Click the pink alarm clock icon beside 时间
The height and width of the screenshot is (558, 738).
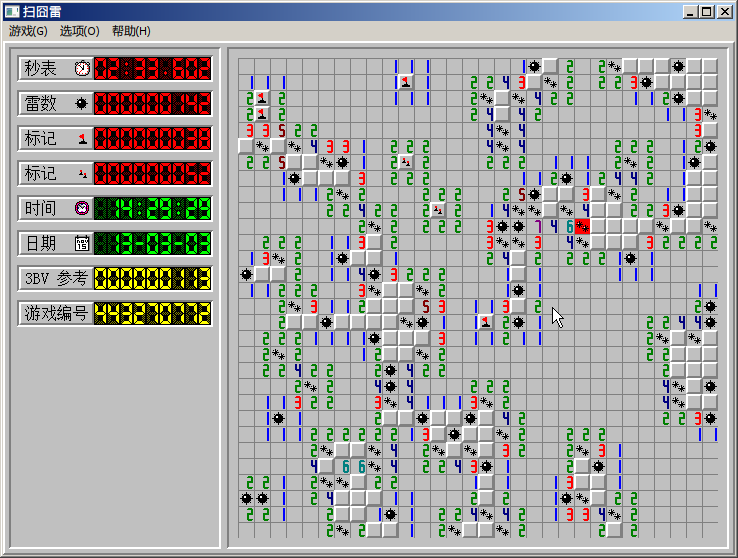point(82,208)
